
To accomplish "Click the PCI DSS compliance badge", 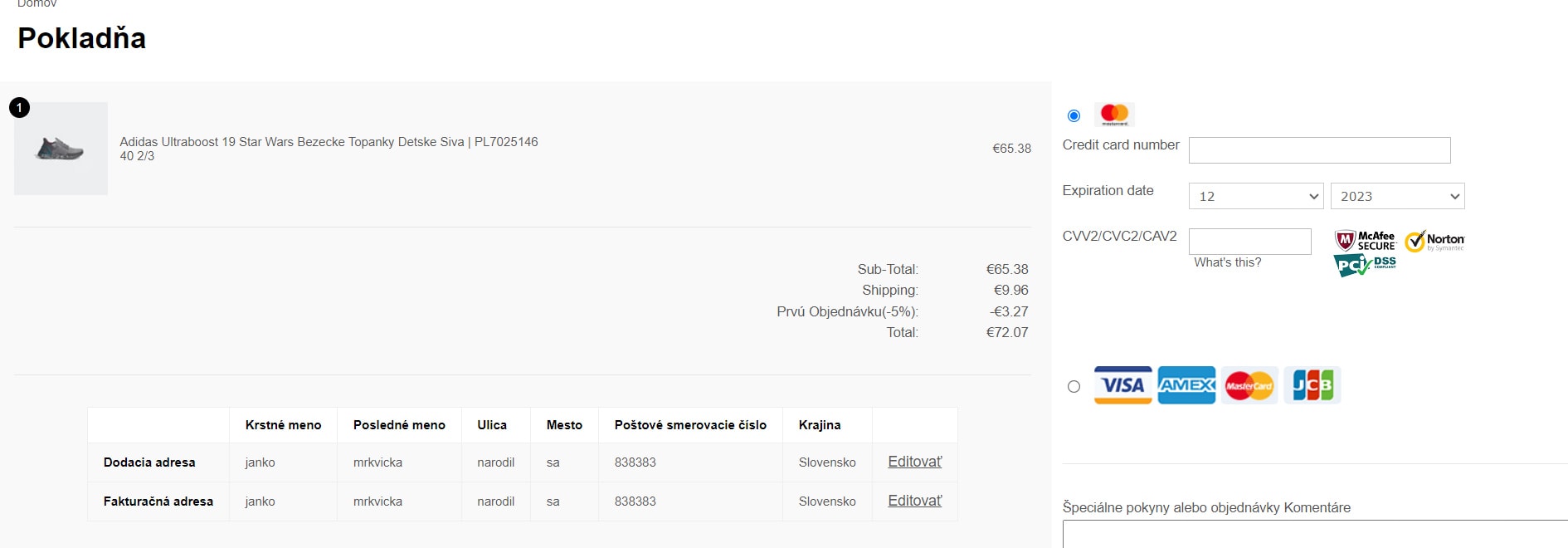I will tap(1365, 266).
